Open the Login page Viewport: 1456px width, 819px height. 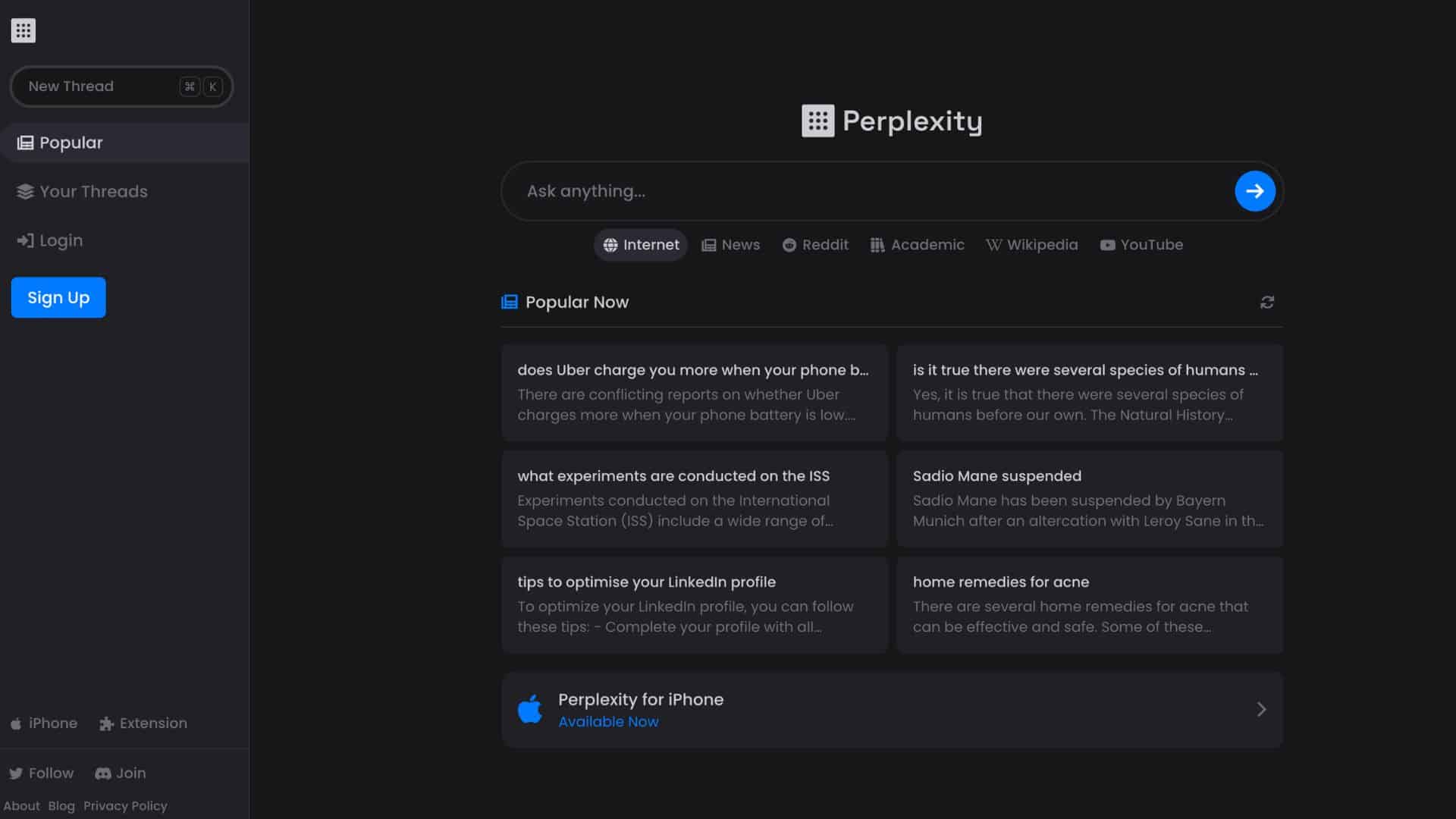pos(50,240)
